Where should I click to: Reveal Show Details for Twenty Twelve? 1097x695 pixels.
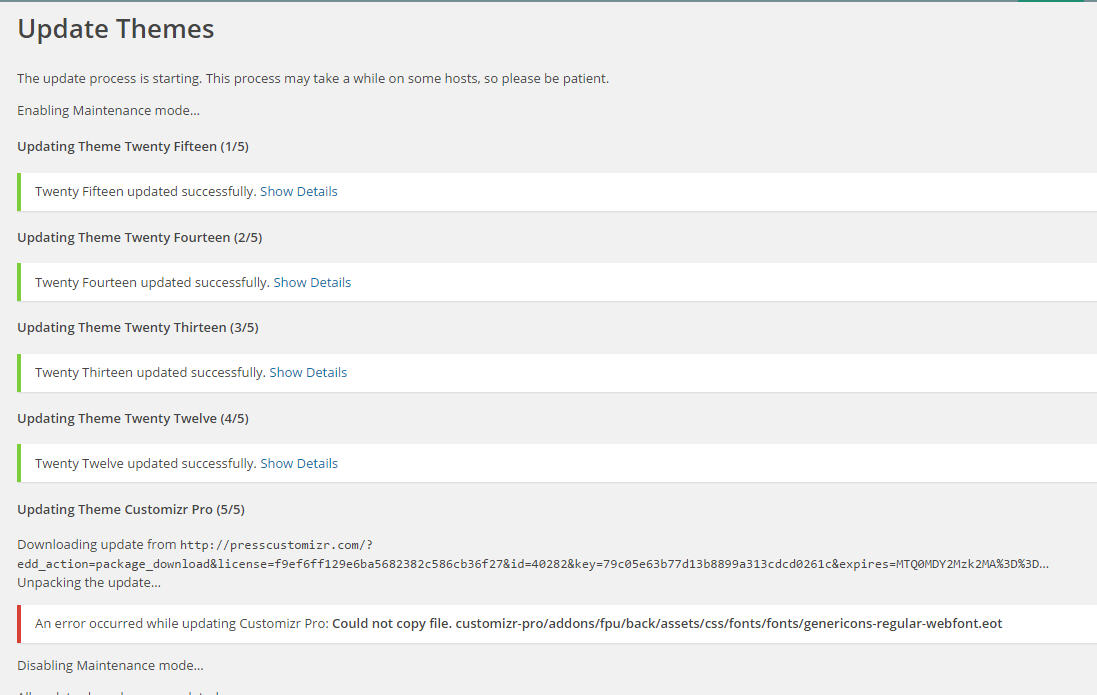pos(298,463)
